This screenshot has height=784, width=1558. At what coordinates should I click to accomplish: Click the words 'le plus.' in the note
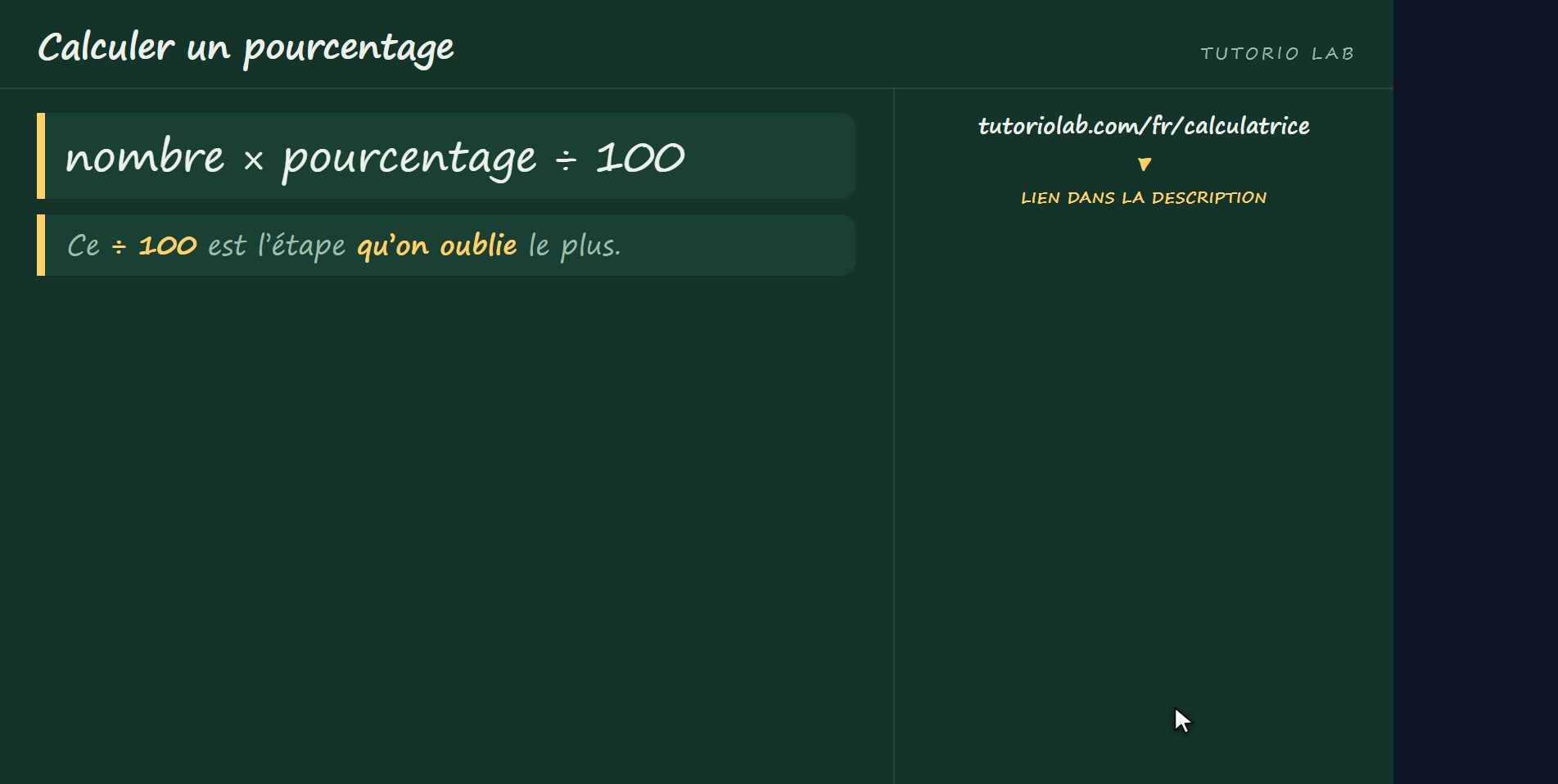pos(575,246)
